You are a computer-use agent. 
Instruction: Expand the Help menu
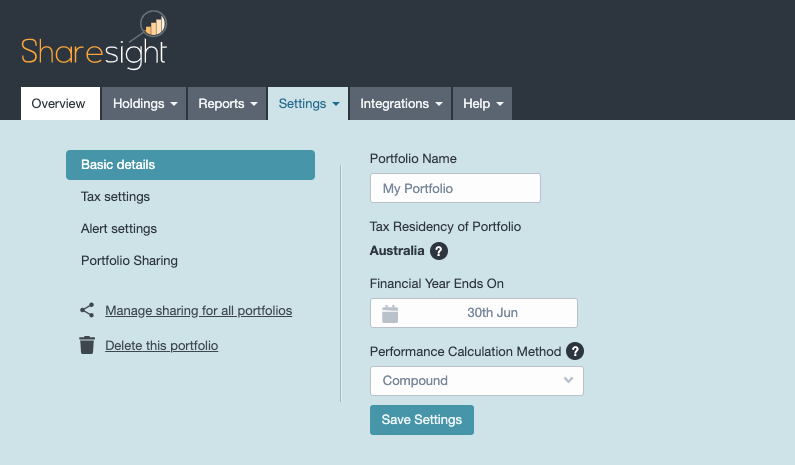tap(482, 103)
